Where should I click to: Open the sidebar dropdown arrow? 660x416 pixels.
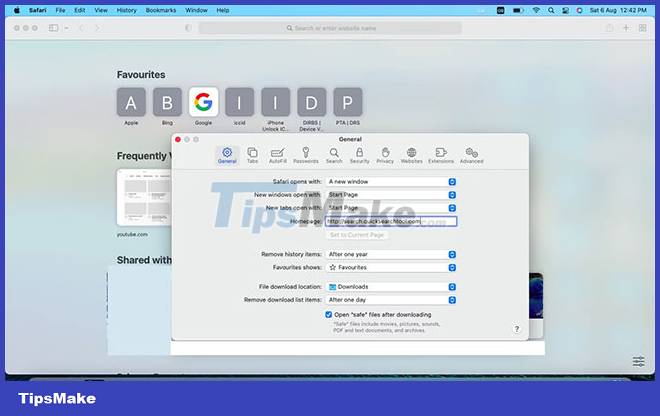[x=67, y=28]
